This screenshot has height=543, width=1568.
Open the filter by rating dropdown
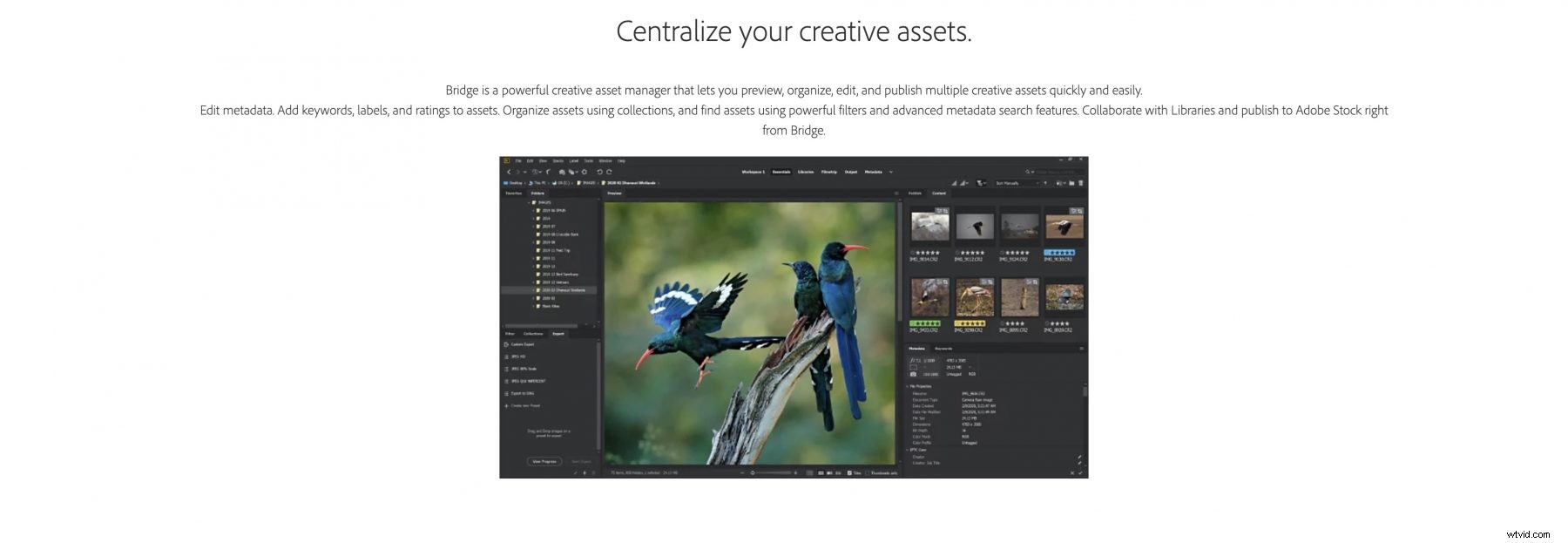tap(980, 183)
